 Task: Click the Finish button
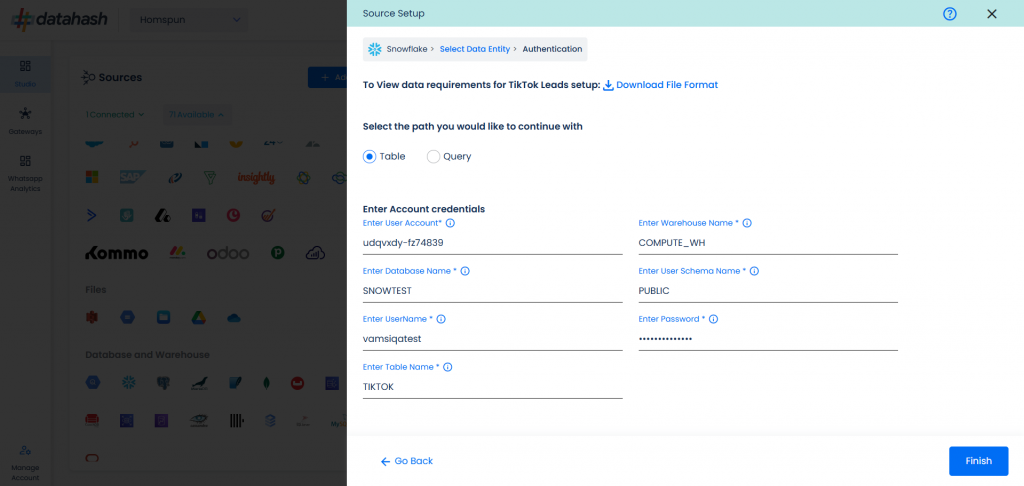[x=978, y=461]
